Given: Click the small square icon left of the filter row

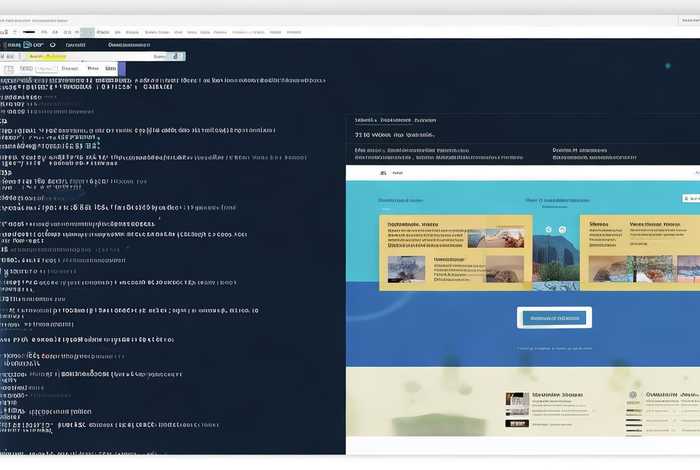Looking at the screenshot, I should pos(9,69).
